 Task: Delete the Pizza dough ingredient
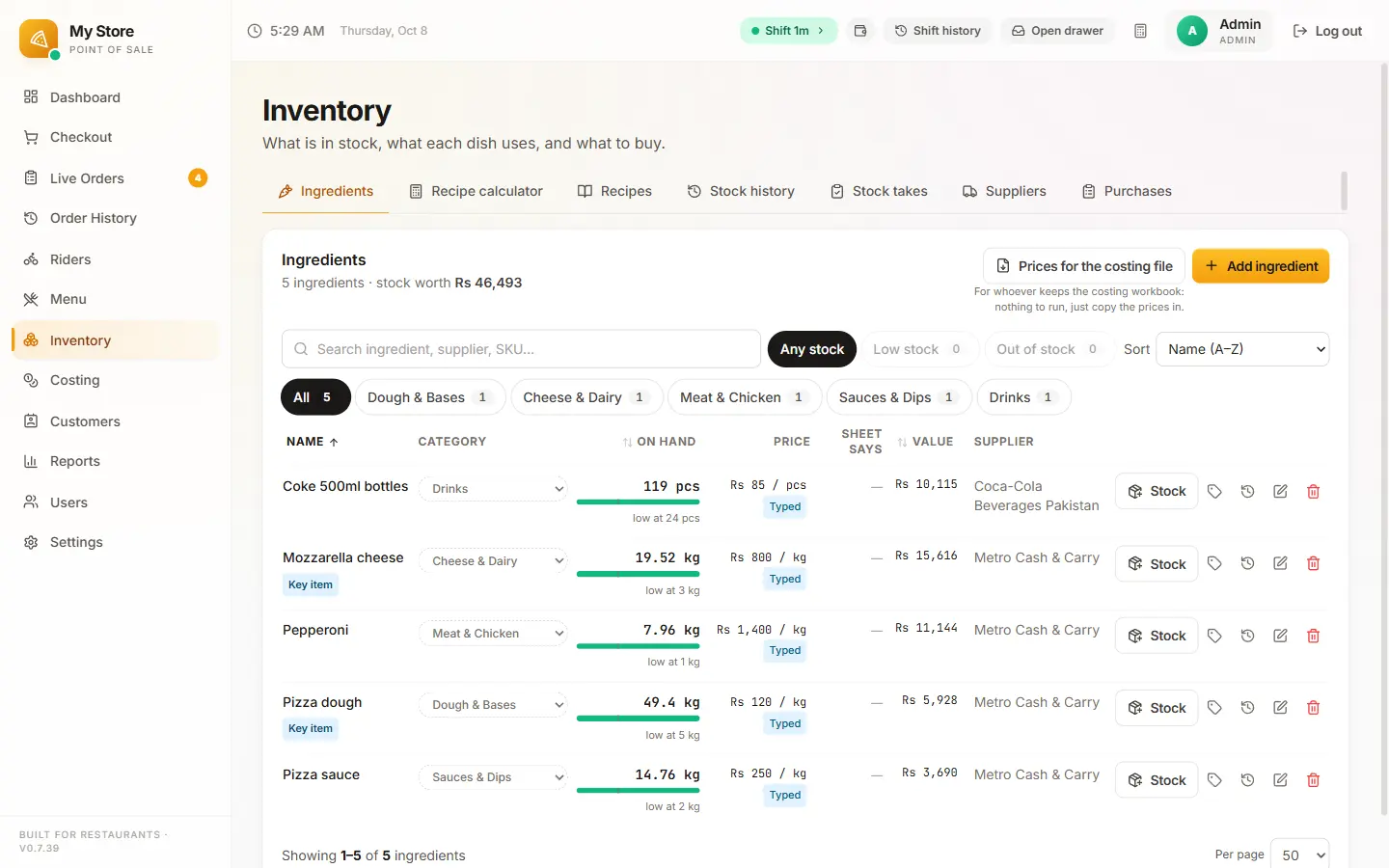[x=1313, y=708]
